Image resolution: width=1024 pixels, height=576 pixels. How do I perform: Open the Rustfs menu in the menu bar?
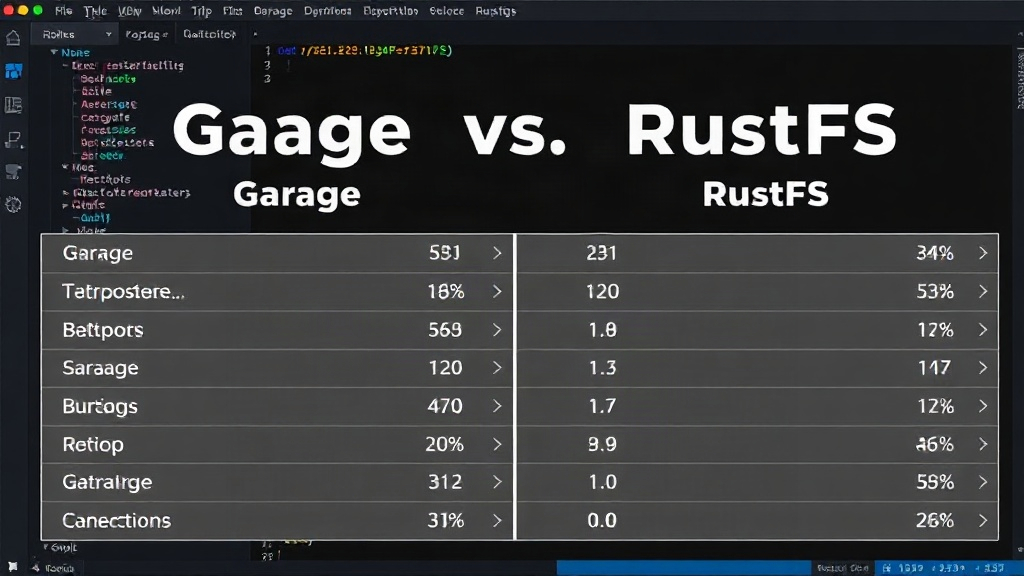496,10
